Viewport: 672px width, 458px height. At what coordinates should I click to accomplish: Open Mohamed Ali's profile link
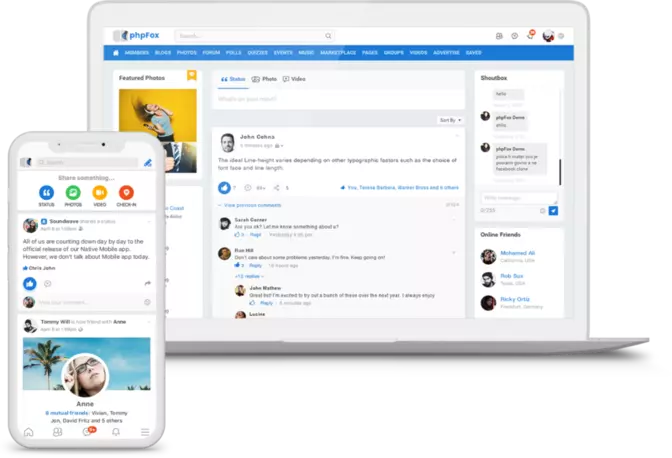(518, 253)
